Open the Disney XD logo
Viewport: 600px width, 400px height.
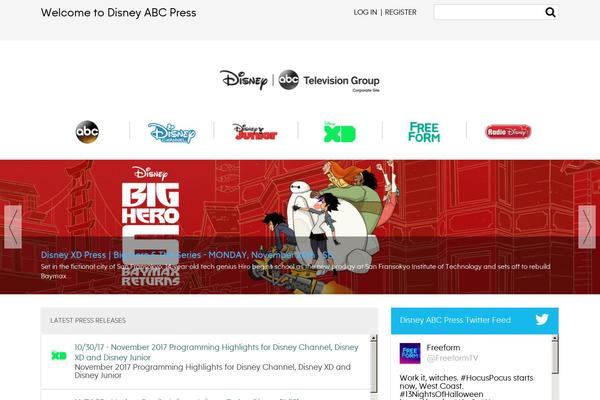click(x=340, y=132)
